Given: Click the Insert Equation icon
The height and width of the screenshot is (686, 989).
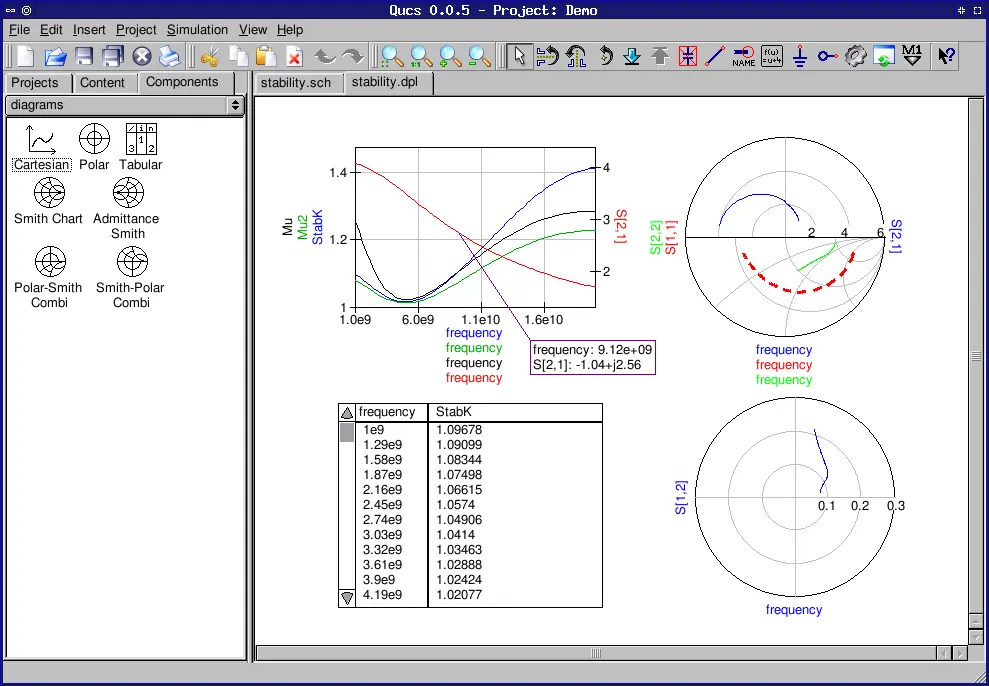Looking at the screenshot, I should coord(772,56).
